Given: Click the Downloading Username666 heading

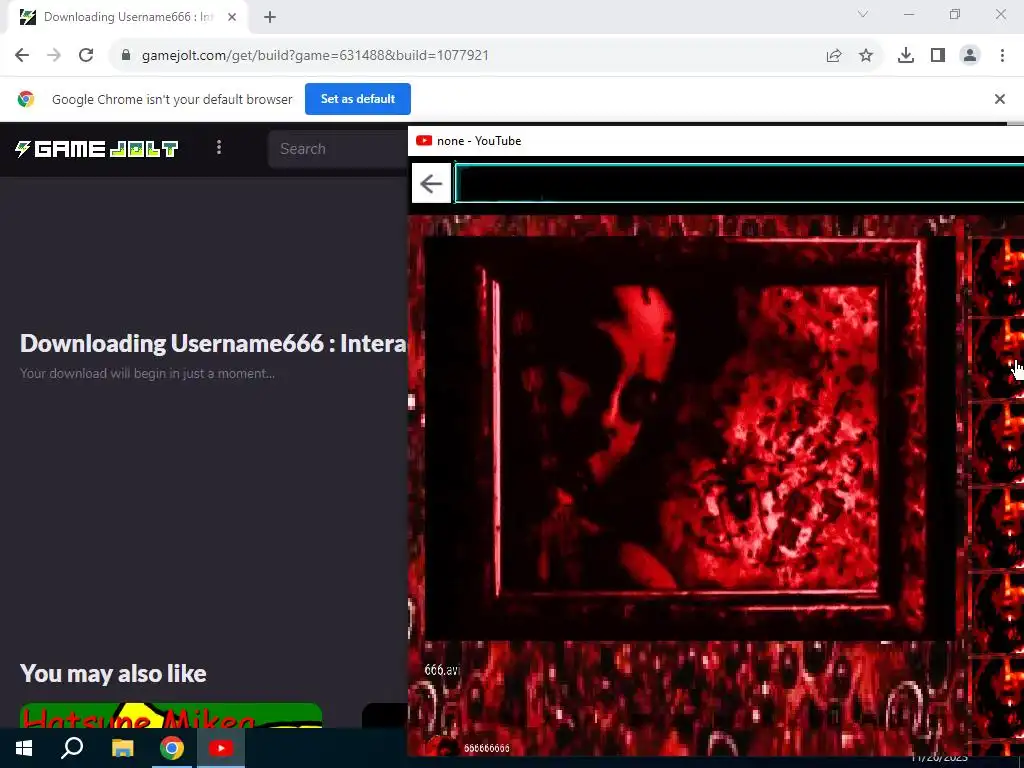Looking at the screenshot, I should (213, 344).
